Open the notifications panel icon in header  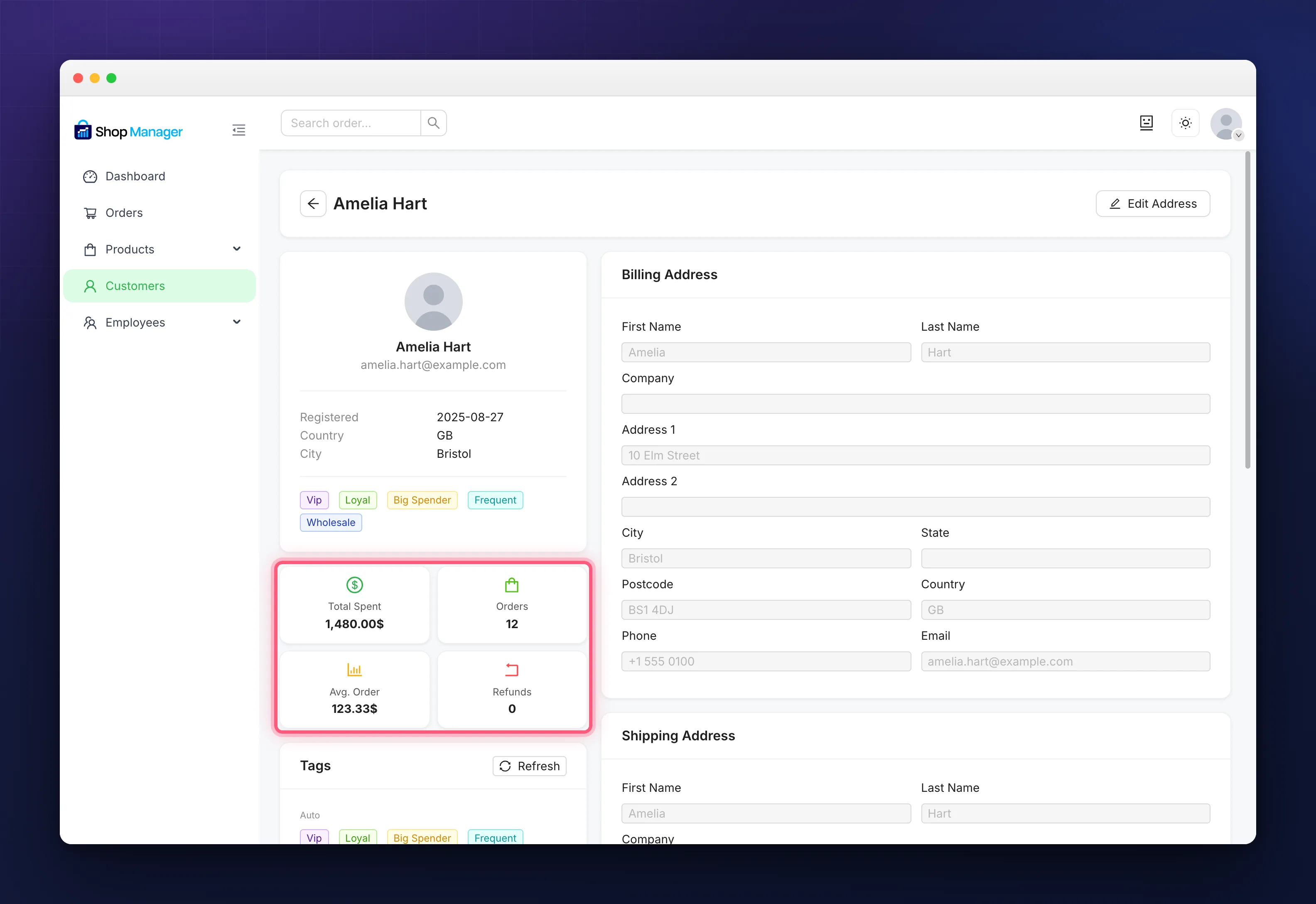pyautogui.click(x=1146, y=123)
